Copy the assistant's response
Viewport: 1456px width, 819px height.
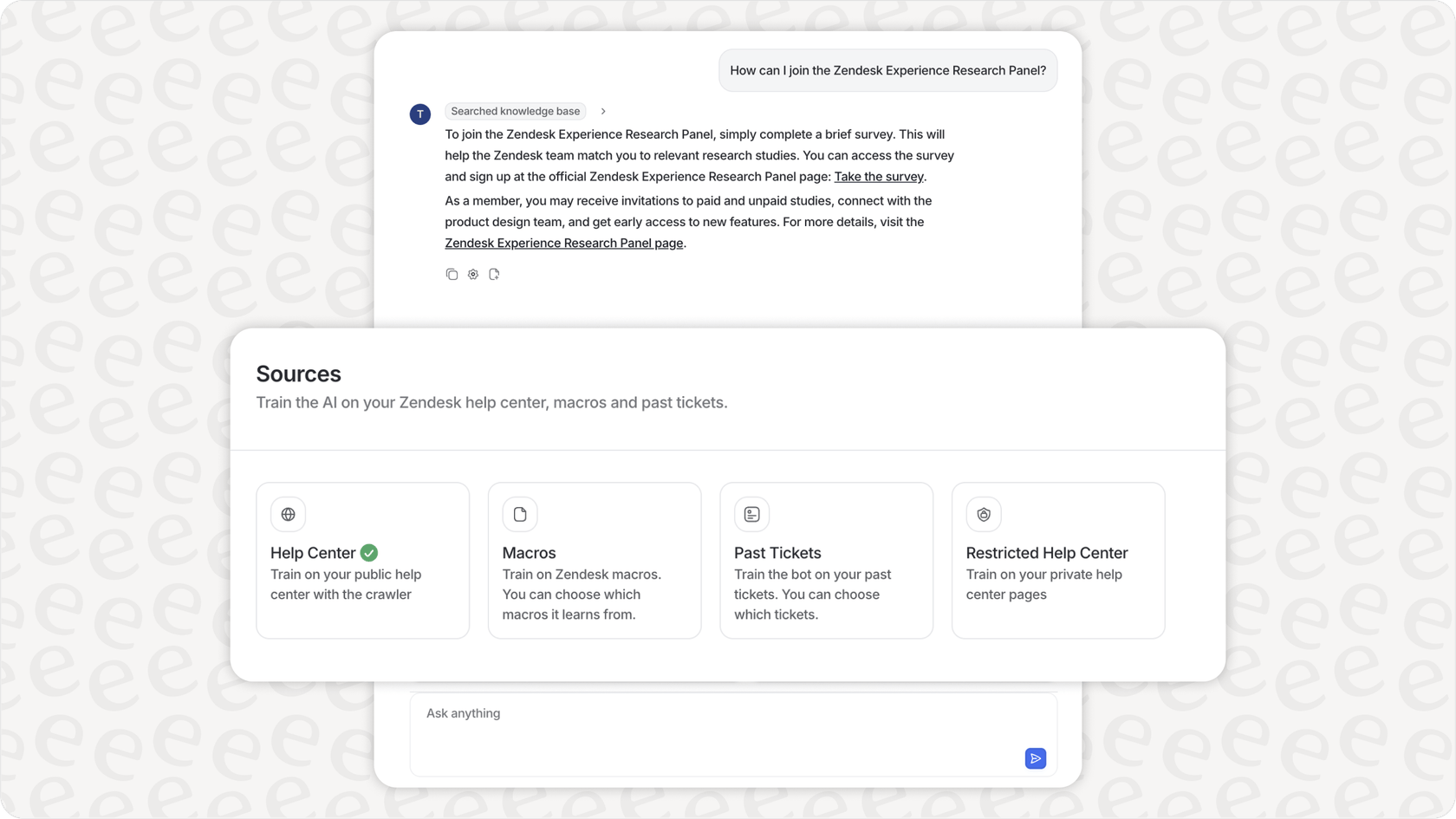pyautogui.click(x=452, y=275)
